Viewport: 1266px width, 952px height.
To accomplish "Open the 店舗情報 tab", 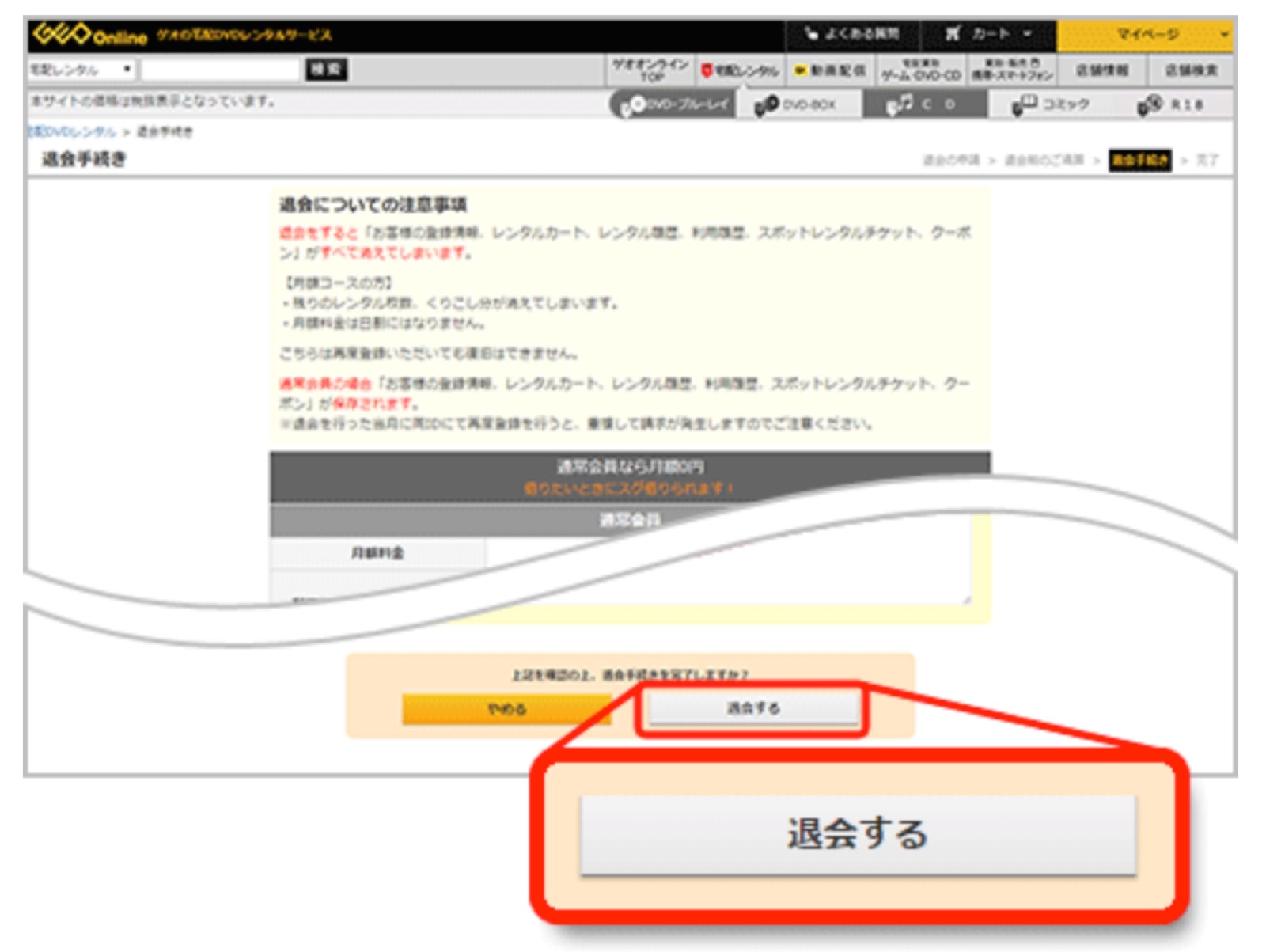I will (x=1101, y=70).
